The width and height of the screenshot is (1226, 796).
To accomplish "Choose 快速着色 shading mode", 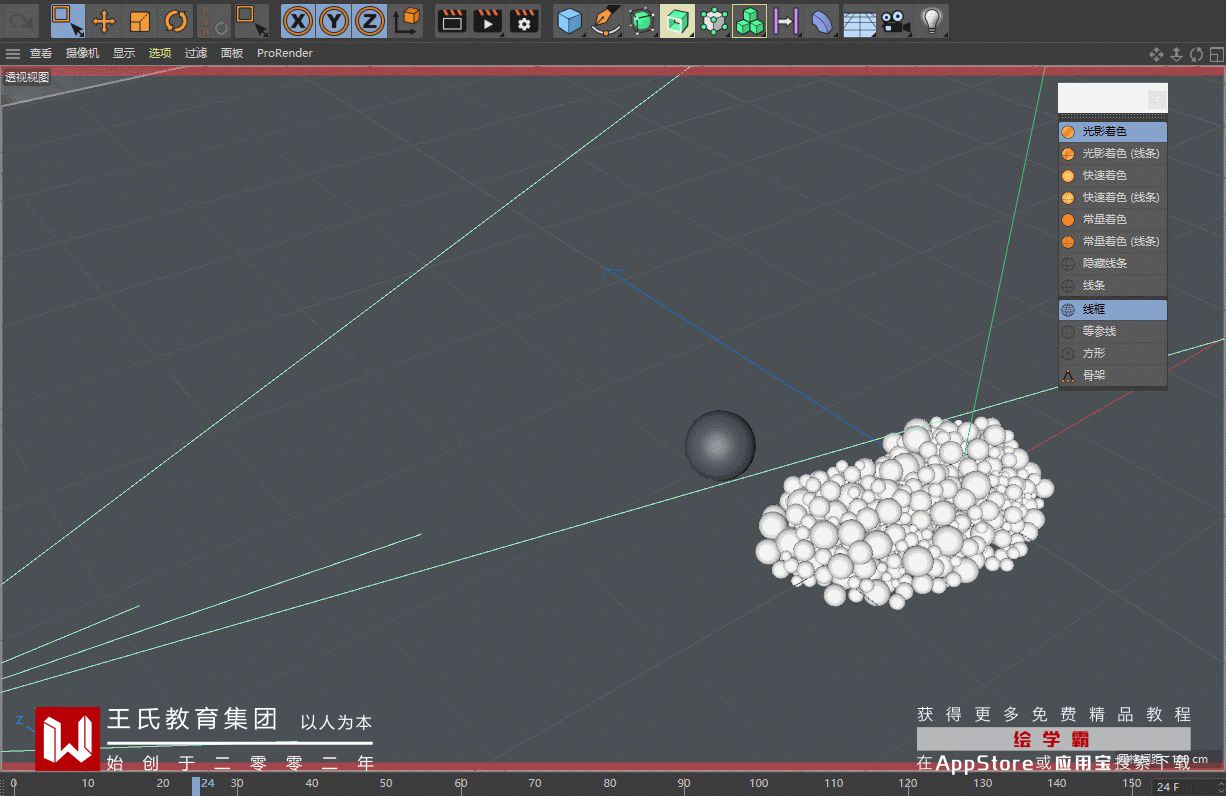I will click(x=1113, y=175).
